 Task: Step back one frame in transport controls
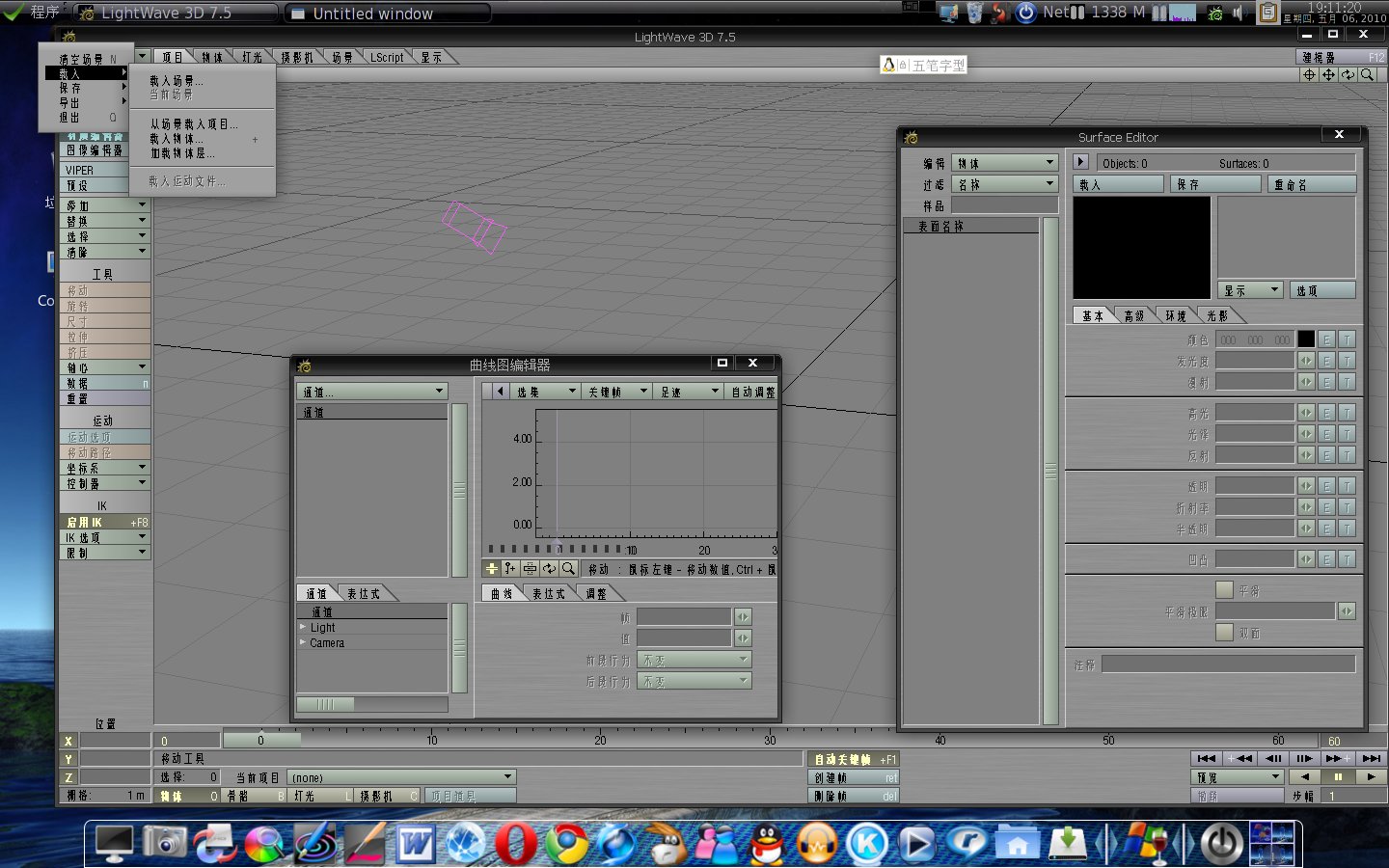[x=1273, y=758]
